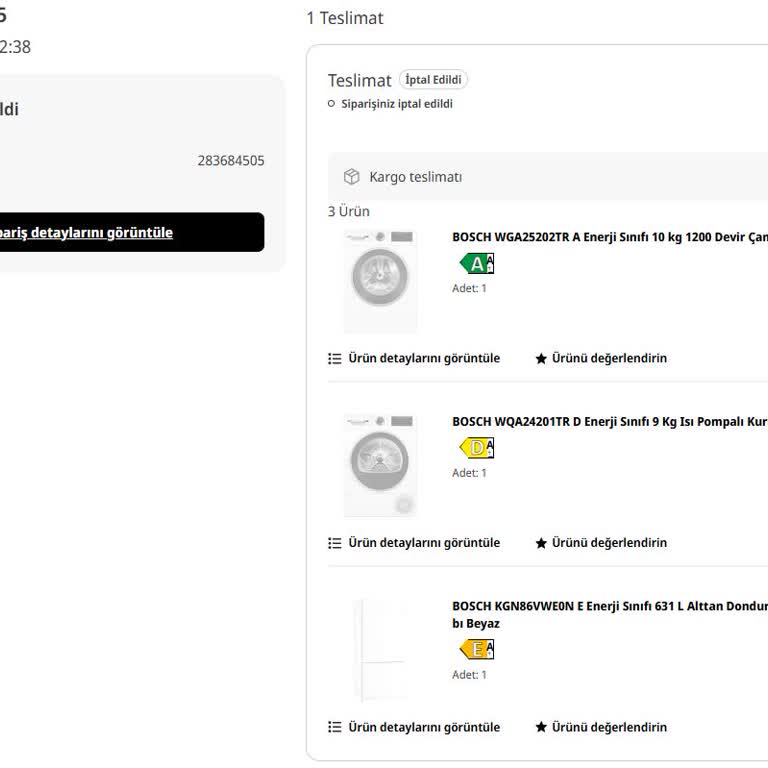The height and width of the screenshot is (768, 768).
Task: Click star icon for first product review
Action: click(x=541, y=358)
